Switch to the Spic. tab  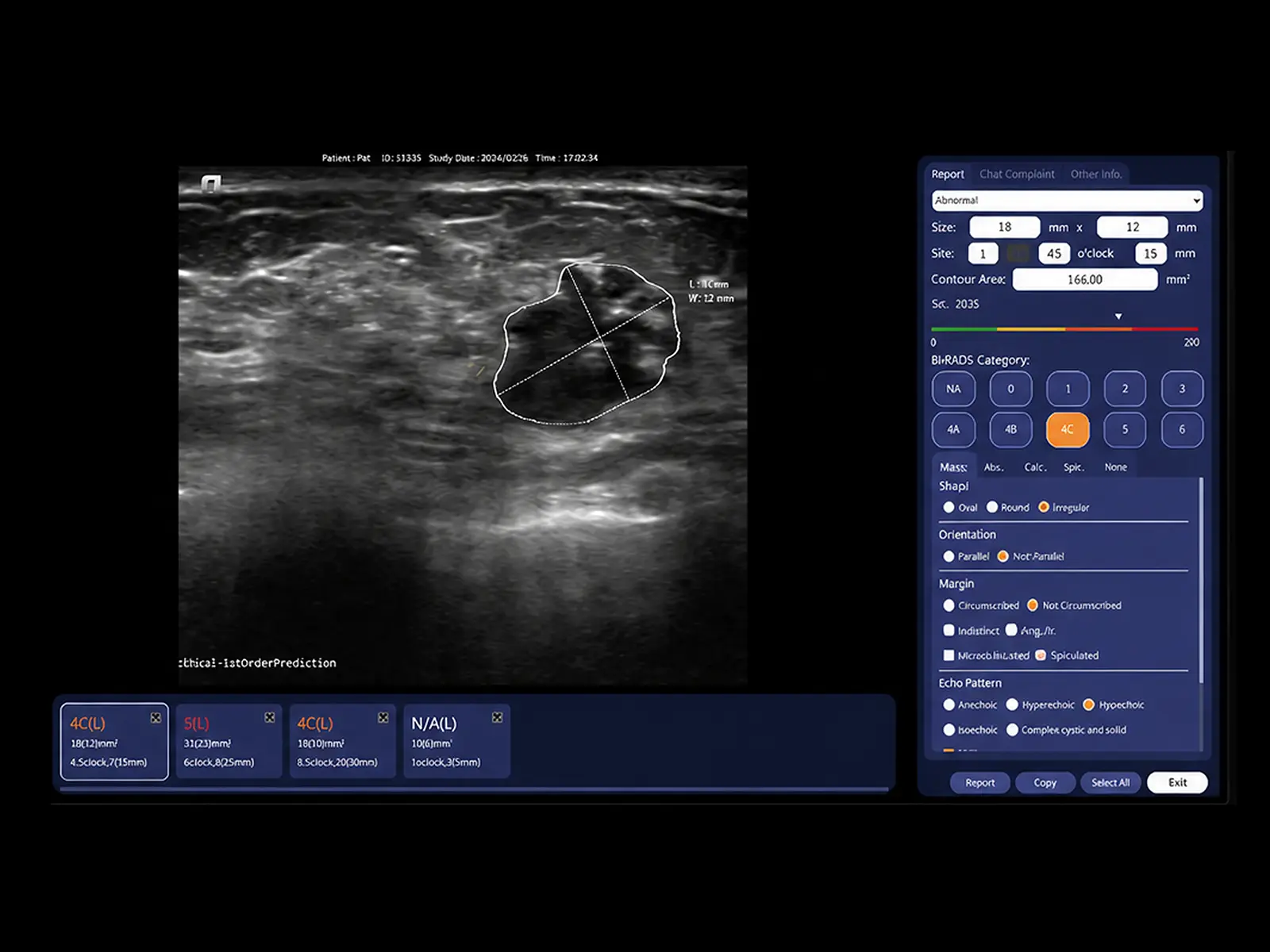pyautogui.click(x=1074, y=467)
